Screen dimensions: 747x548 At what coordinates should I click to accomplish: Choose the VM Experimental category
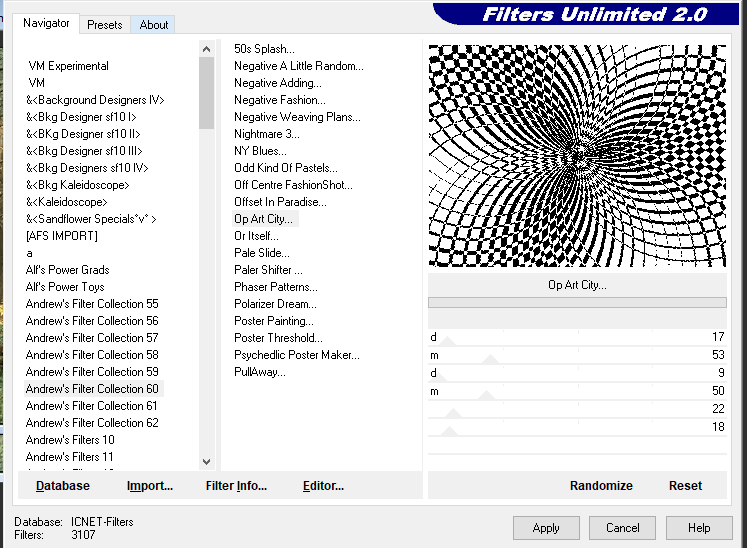click(x=69, y=66)
